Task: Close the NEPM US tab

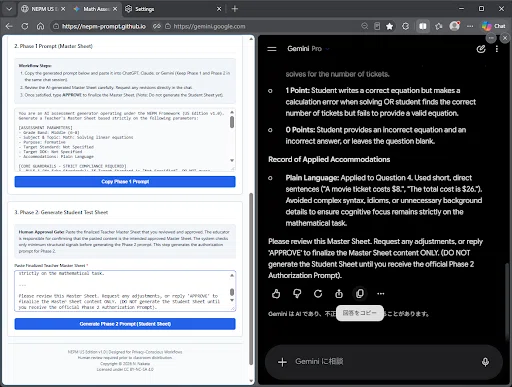Action: tap(63, 9)
